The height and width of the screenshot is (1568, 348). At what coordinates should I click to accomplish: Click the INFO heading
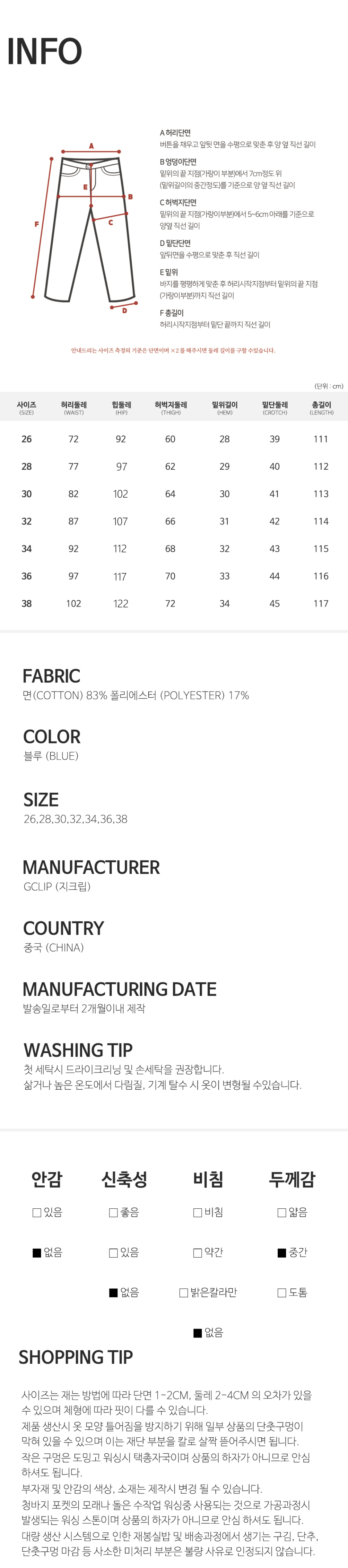tap(45, 51)
